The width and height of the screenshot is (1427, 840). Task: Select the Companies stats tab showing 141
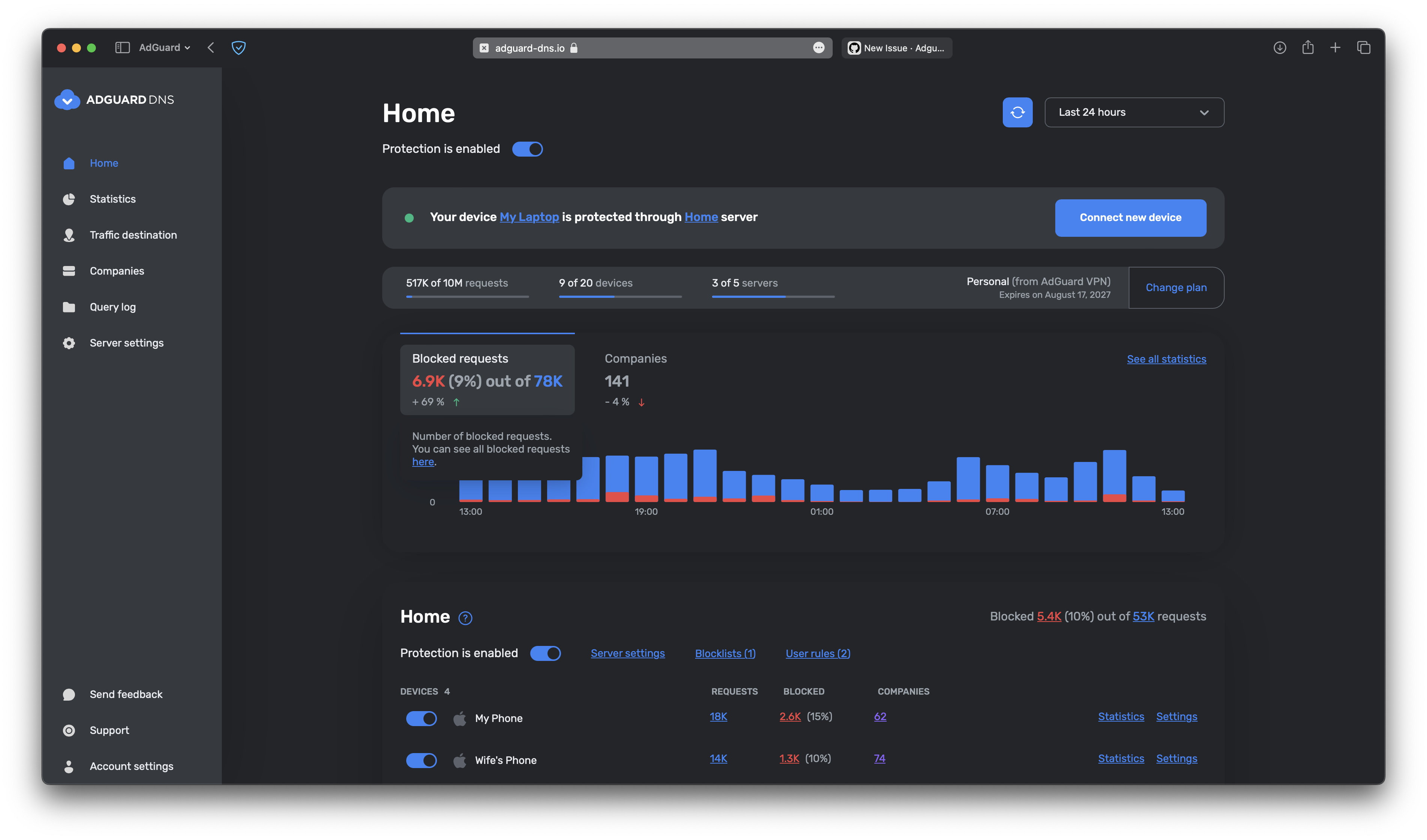(636, 380)
